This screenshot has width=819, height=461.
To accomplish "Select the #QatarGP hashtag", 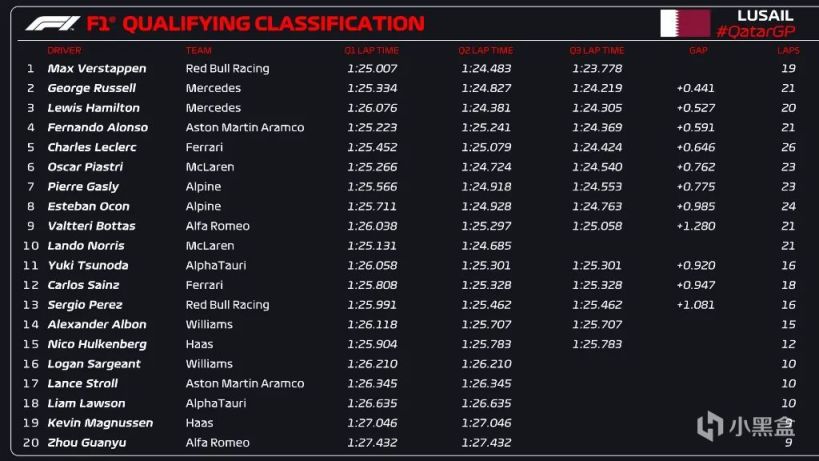I will coord(755,31).
